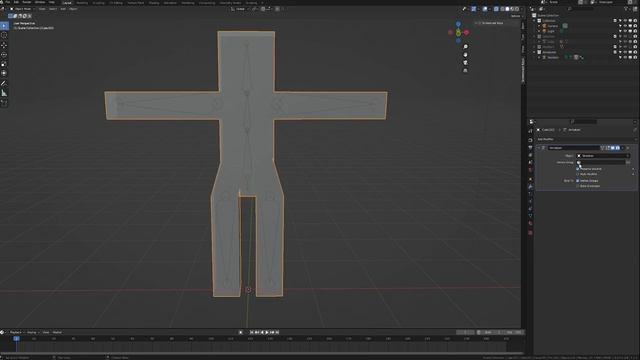Viewport: 640px width, 360px height.
Task: Open the File menu
Action: [x=8, y=2]
